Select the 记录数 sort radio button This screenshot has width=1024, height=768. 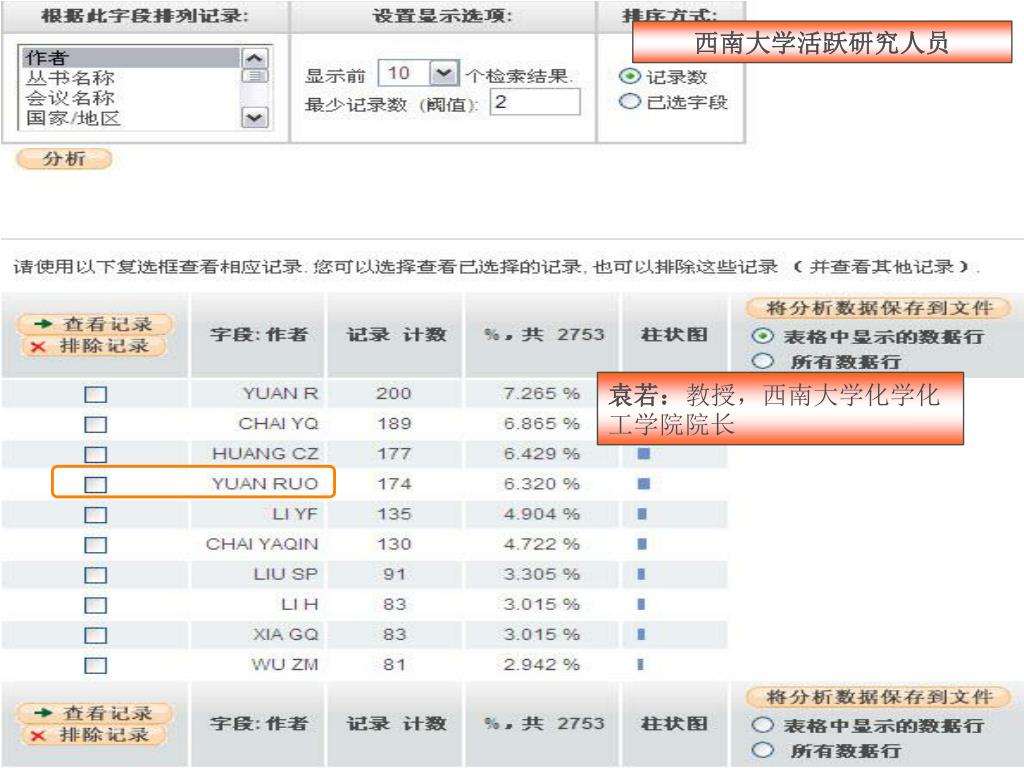tap(629, 76)
